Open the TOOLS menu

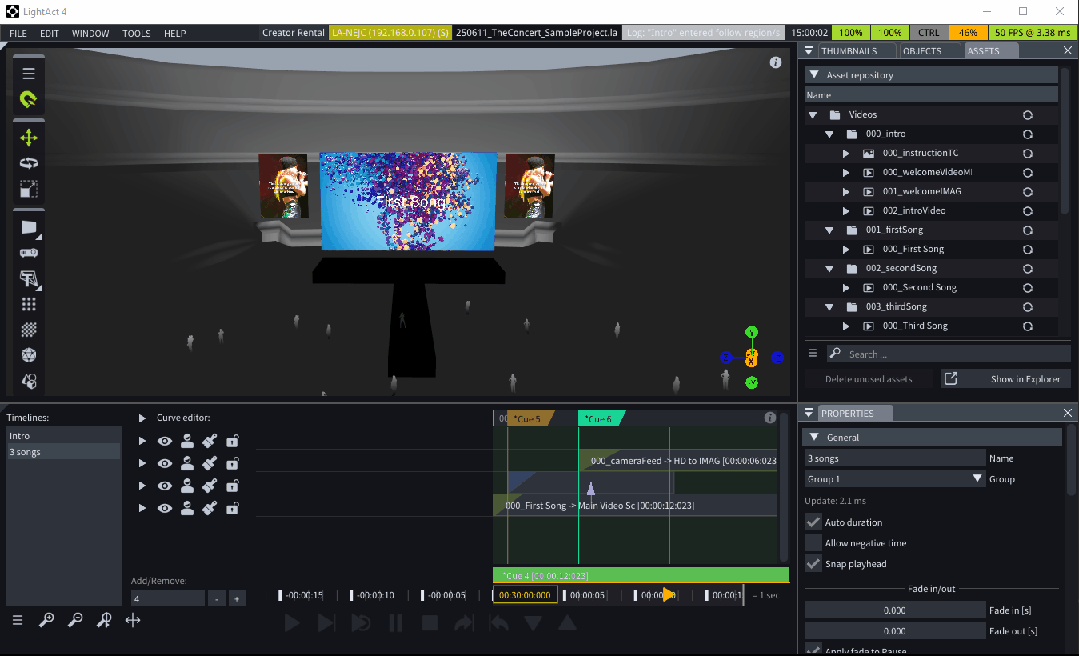[136, 33]
